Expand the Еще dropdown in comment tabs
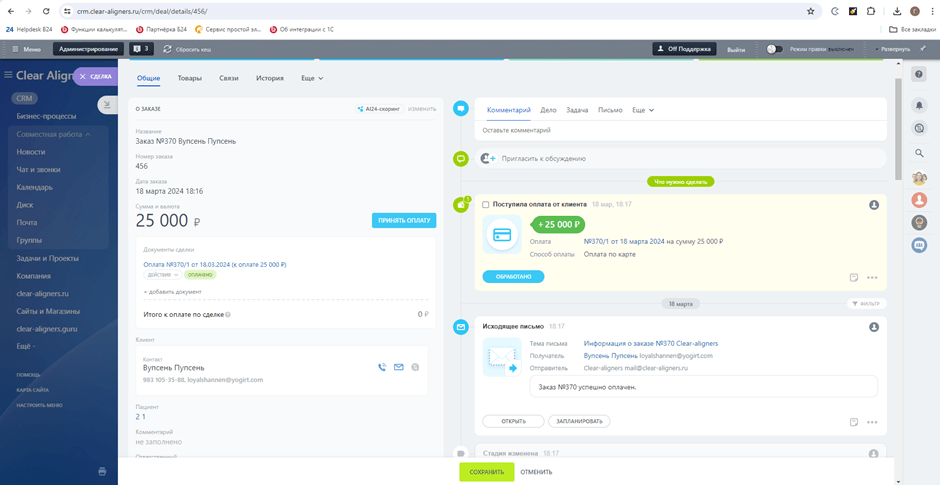Screen dimensions: 940x485 point(643,110)
